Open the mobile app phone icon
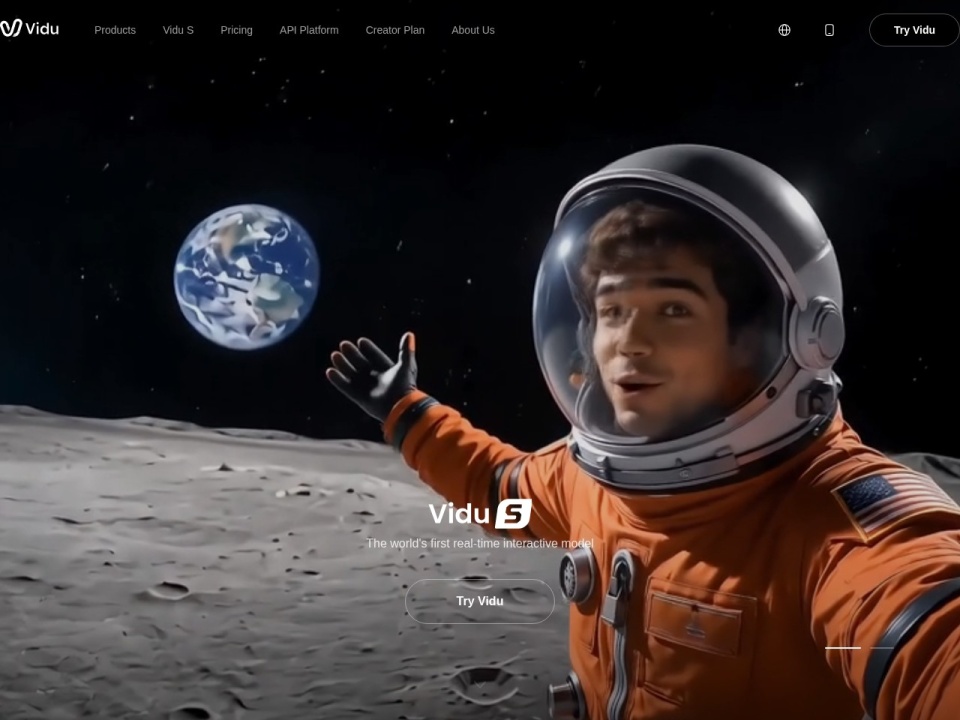 click(830, 30)
